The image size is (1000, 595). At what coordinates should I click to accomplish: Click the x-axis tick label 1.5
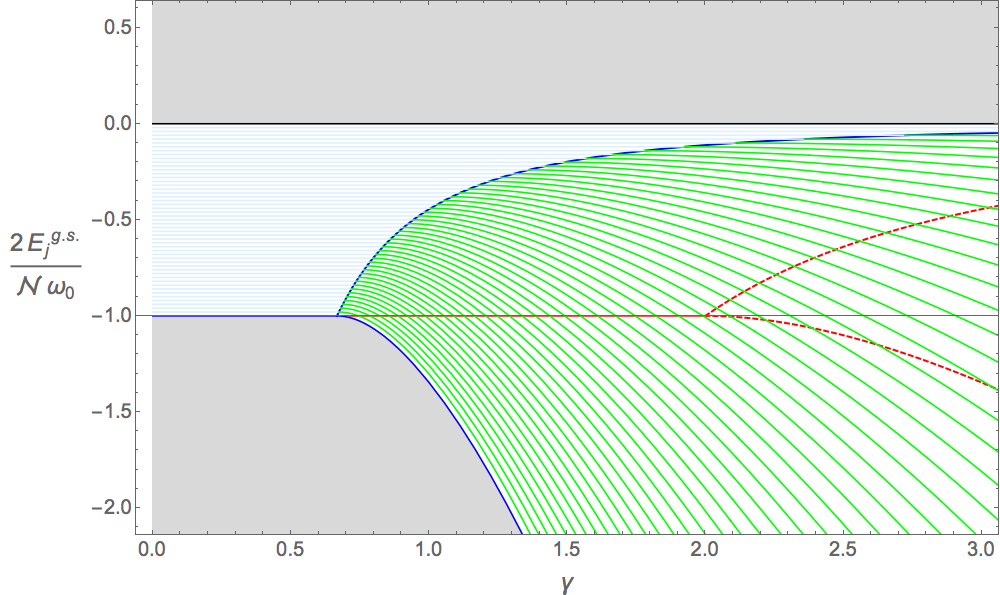click(567, 549)
